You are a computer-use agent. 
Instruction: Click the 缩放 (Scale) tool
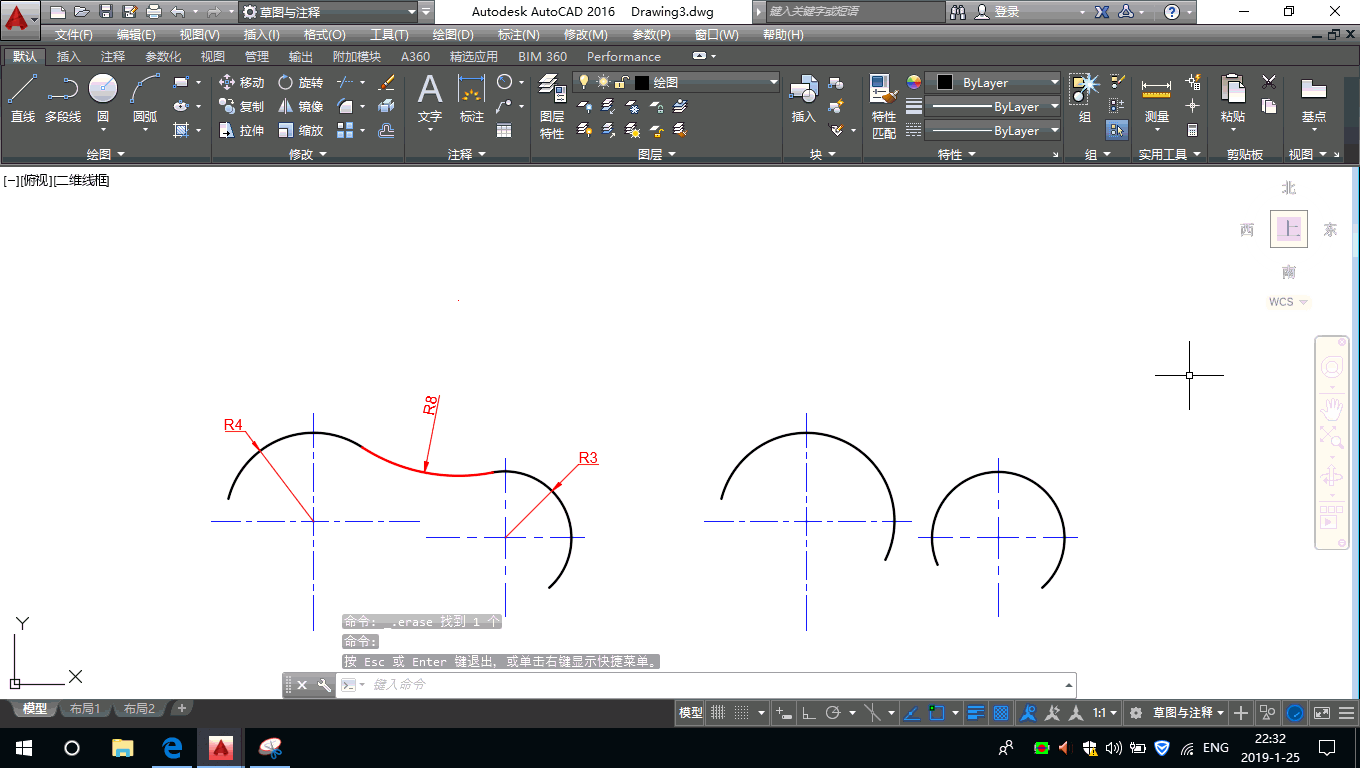coord(300,131)
